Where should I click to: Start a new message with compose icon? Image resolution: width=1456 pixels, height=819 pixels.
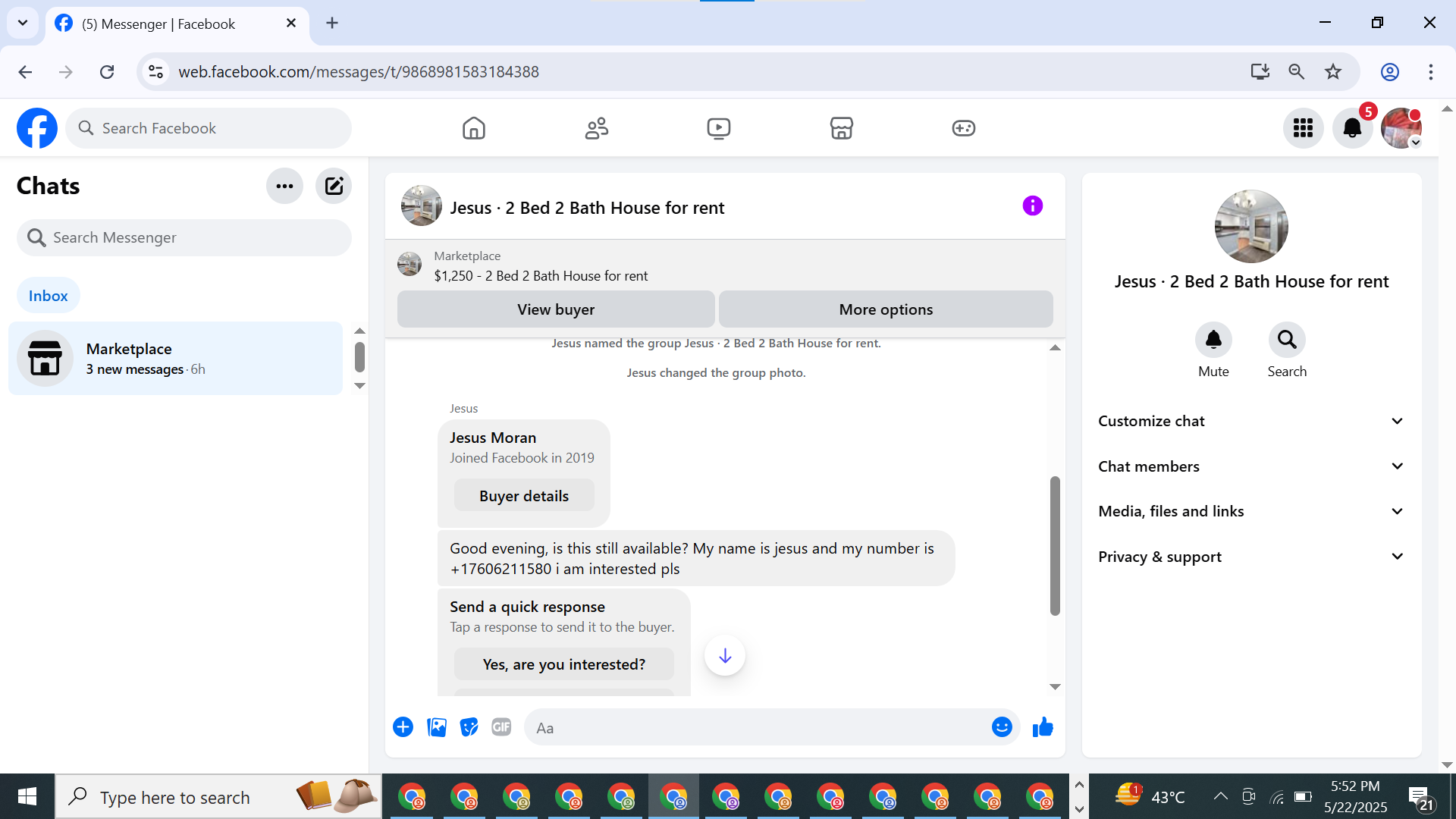tap(334, 186)
